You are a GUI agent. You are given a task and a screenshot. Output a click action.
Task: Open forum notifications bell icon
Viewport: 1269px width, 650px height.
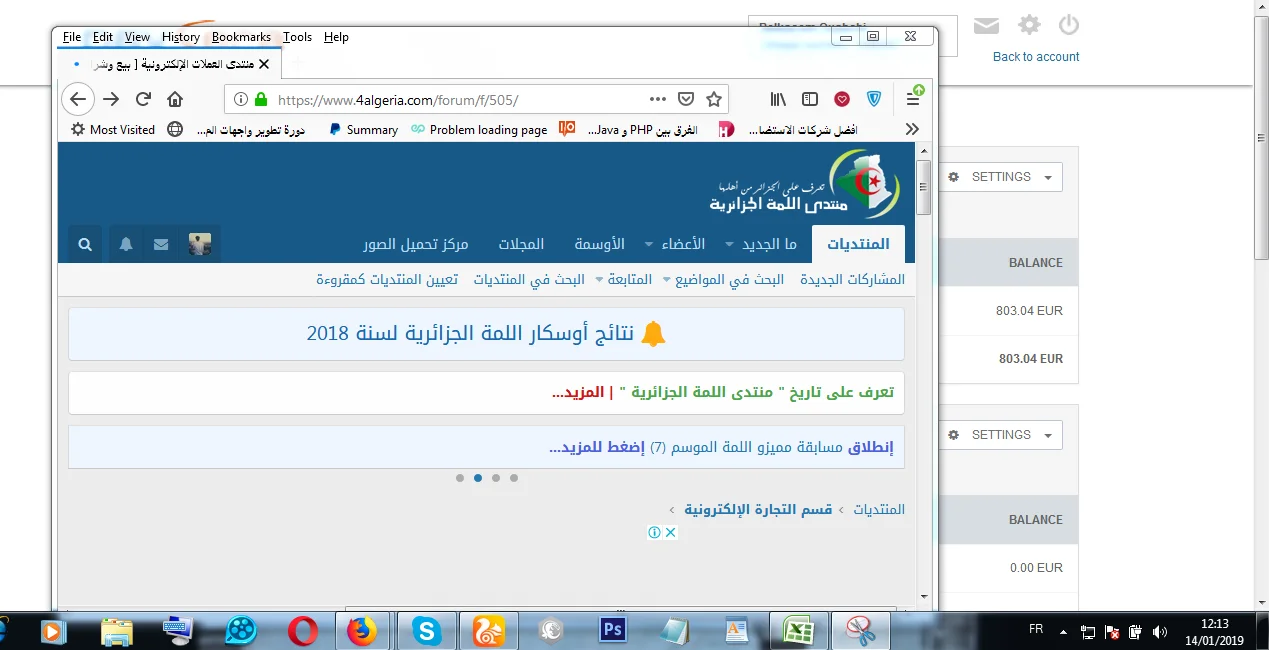tap(126, 244)
